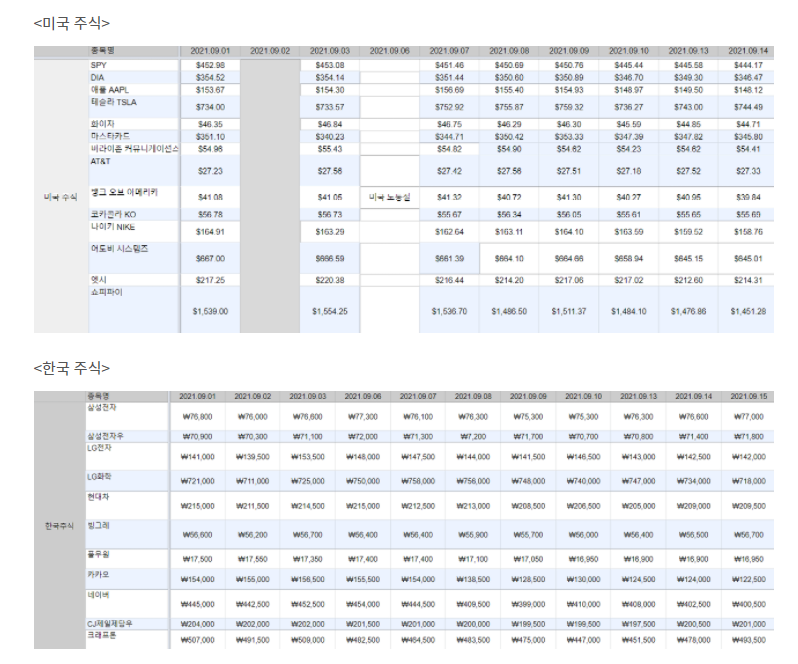Click LG전자 price ₩153,500
Screen dimensions: 798x664
coord(307,457)
